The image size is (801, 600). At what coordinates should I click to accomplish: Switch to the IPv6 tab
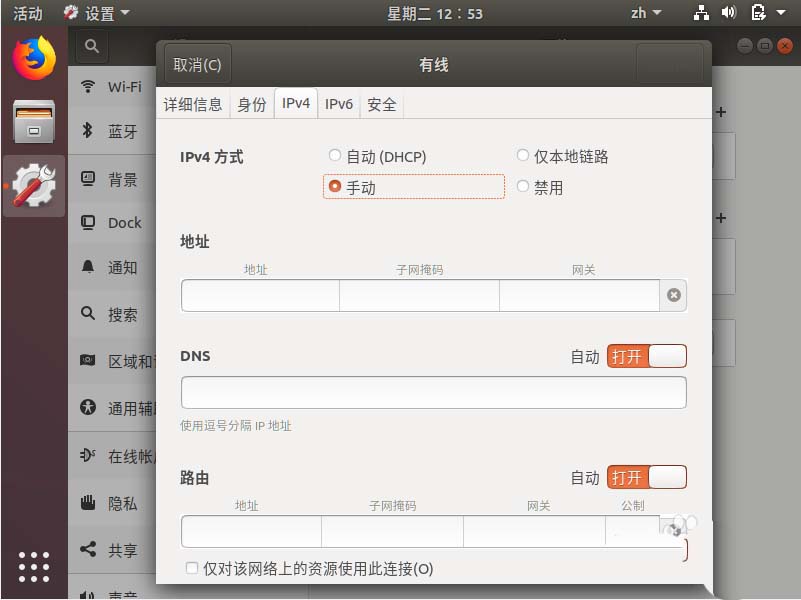(x=339, y=104)
